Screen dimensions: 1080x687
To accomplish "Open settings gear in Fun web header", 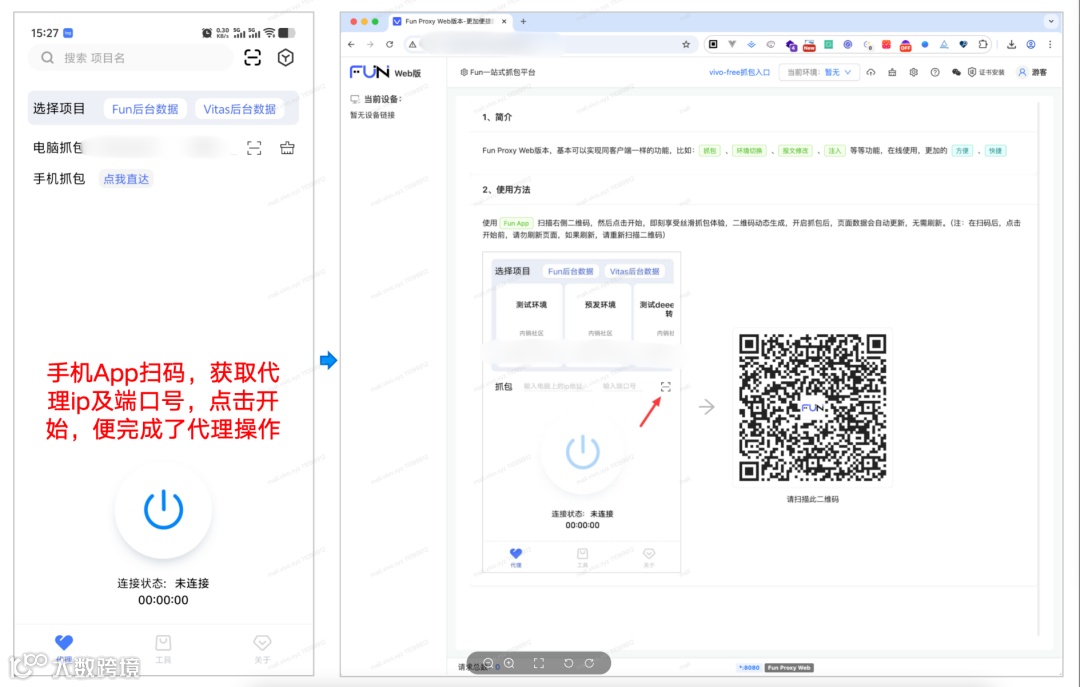I will click(913, 72).
